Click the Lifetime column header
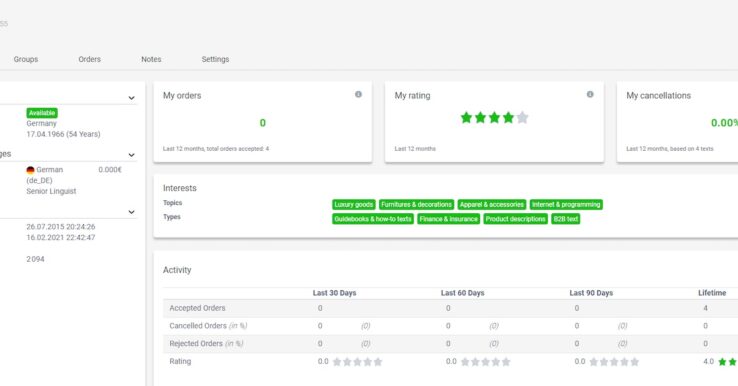 (x=712, y=293)
